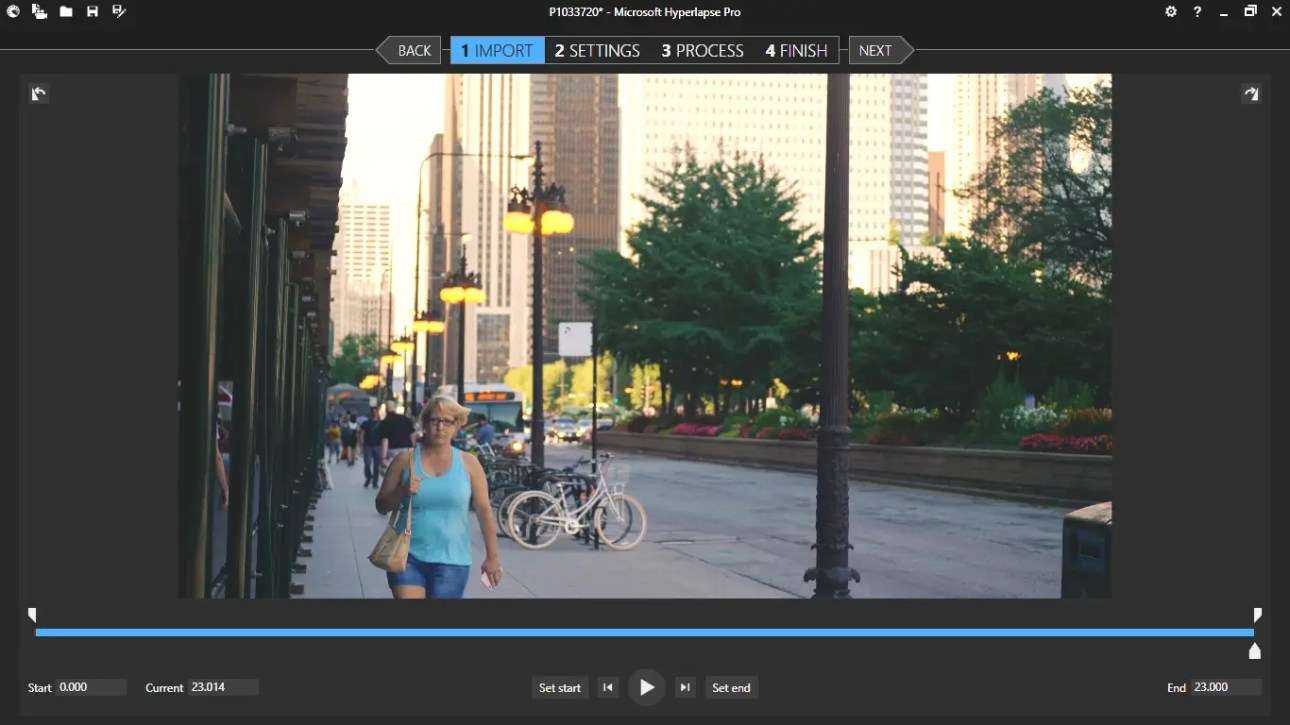This screenshot has width=1290, height=725.
Task: Open help with the question mark icon
Action: [1197, 12]
